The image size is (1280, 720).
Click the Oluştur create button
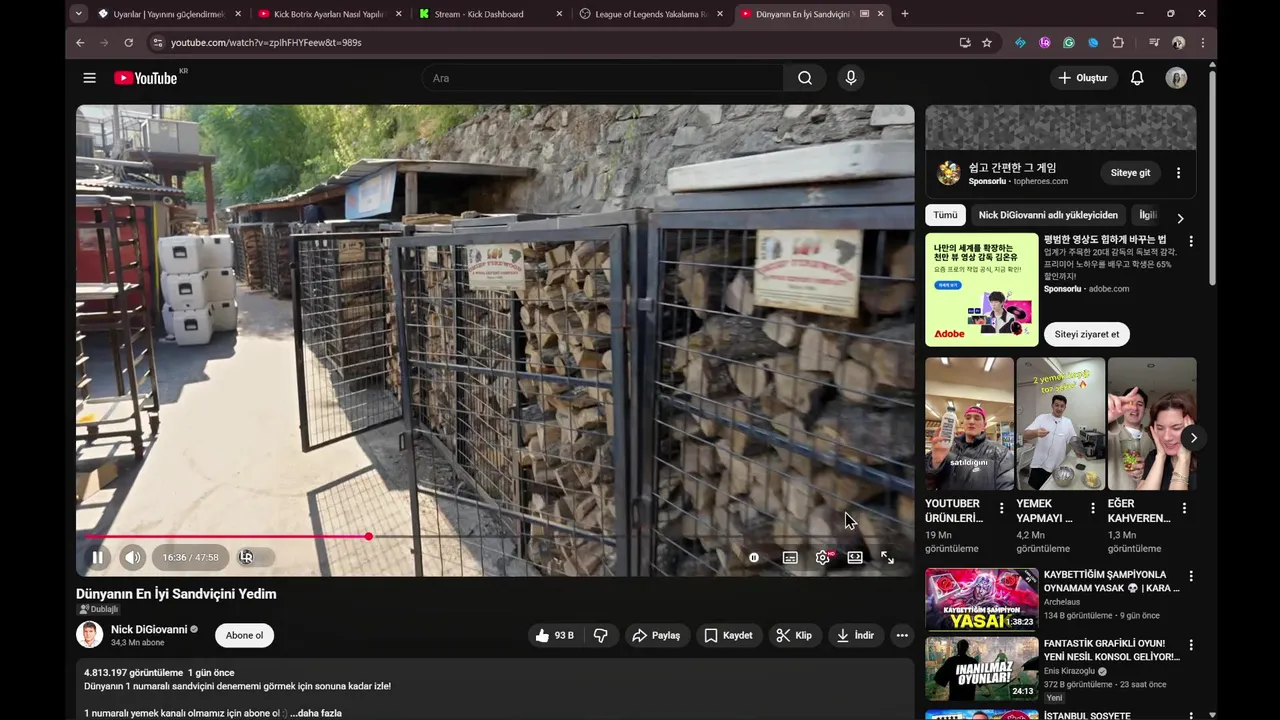(x=1083, y=78)
